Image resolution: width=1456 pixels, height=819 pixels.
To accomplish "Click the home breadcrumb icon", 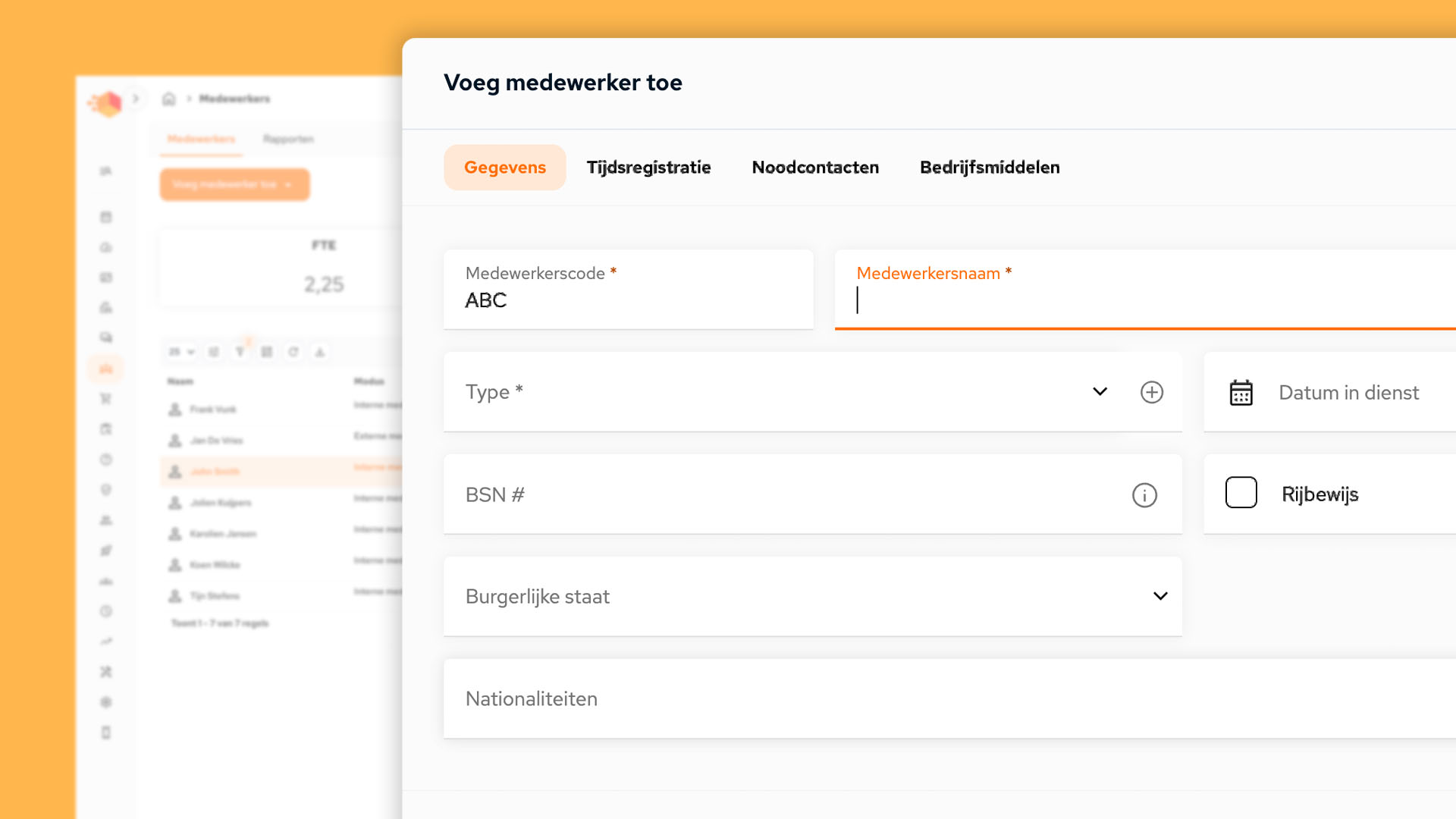I will click(169, 99).
